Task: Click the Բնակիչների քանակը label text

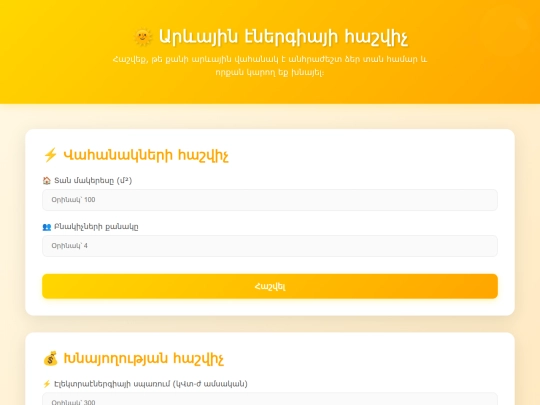Action: [x=96, y=227]
